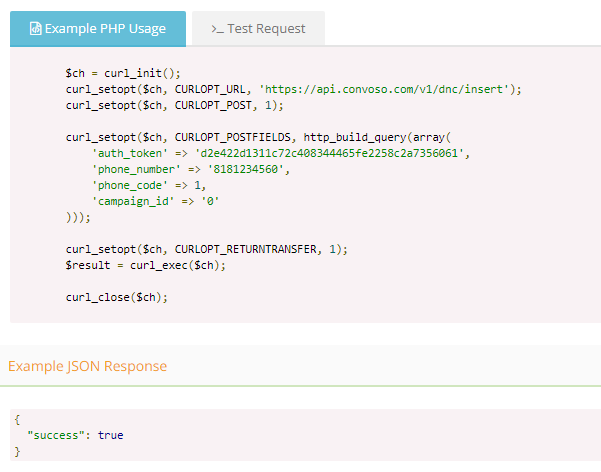Click the terminal prompt icon on Test Request

217,29
